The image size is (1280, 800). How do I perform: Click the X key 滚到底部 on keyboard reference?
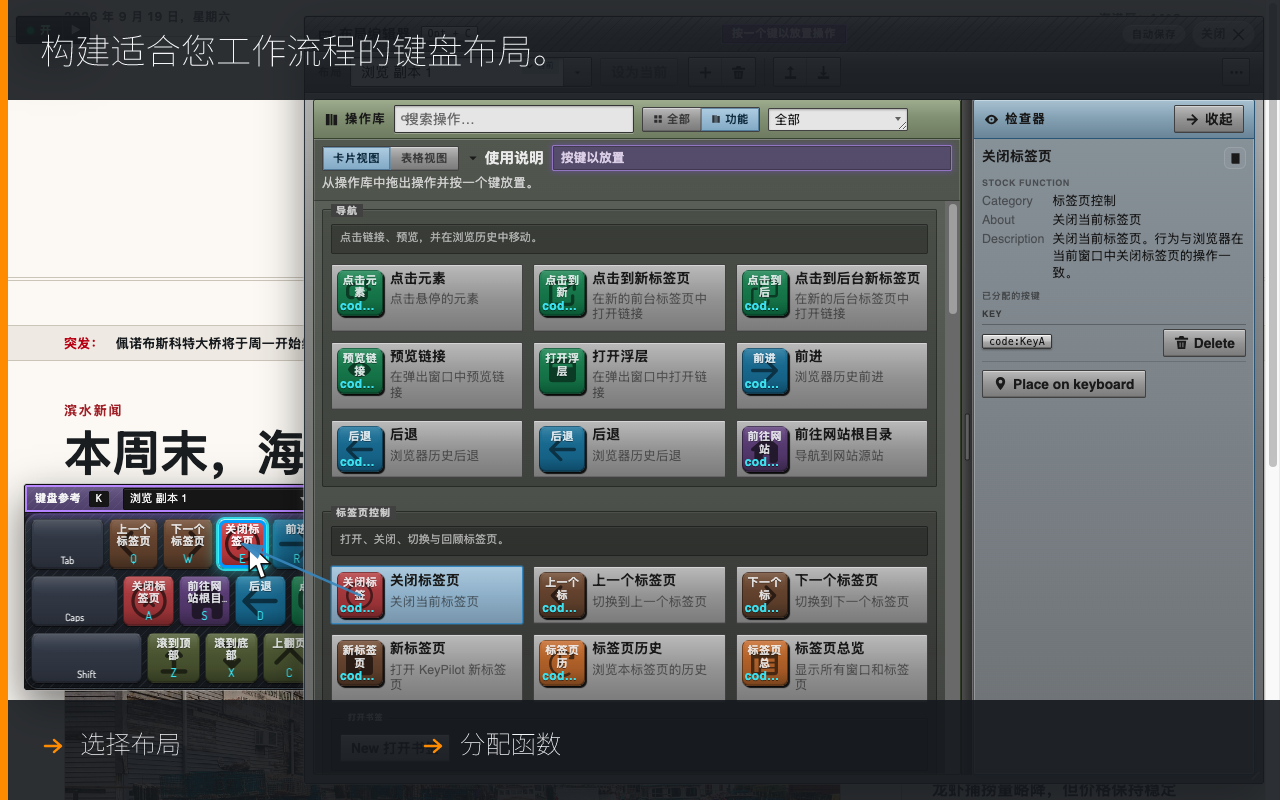(230, 658)
